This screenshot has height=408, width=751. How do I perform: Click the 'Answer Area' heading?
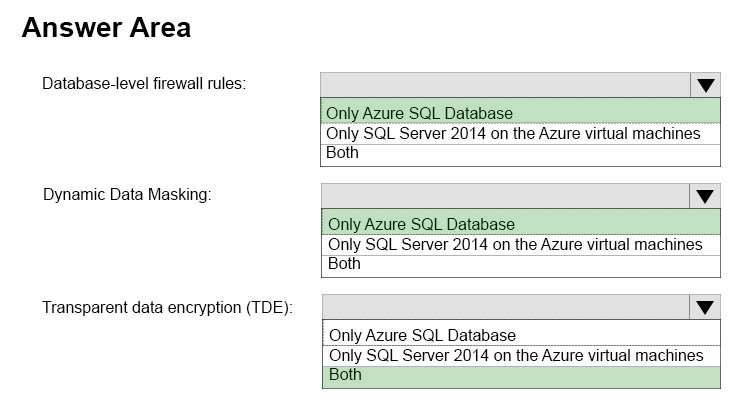coord(106,28)
